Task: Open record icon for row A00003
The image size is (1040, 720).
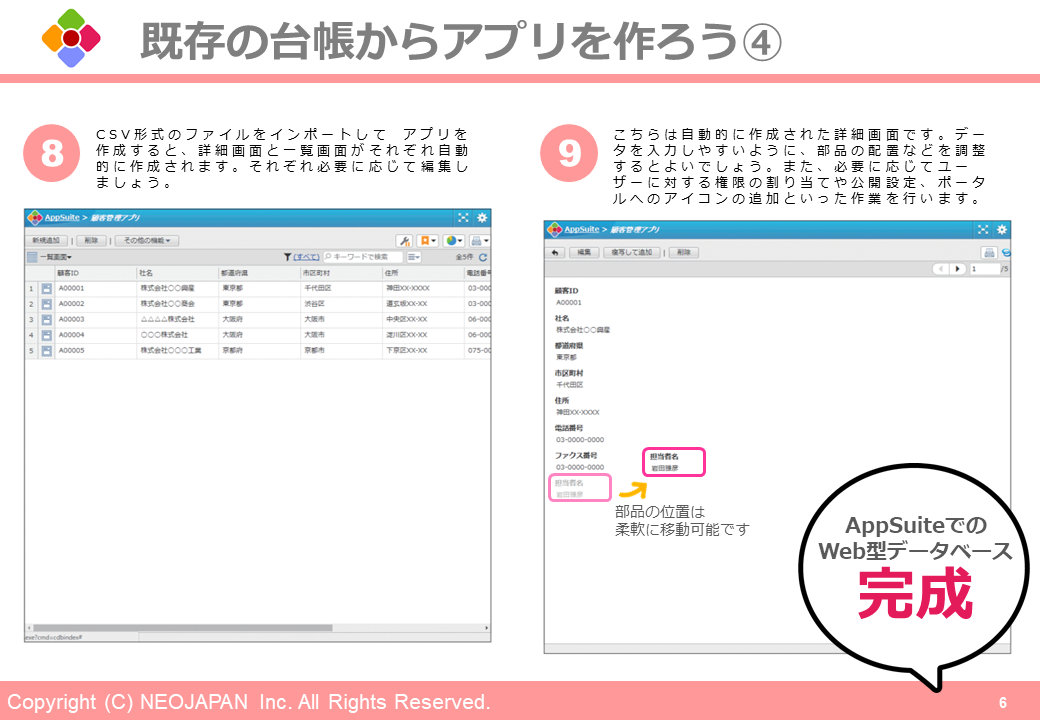Action: coord(46,319)
